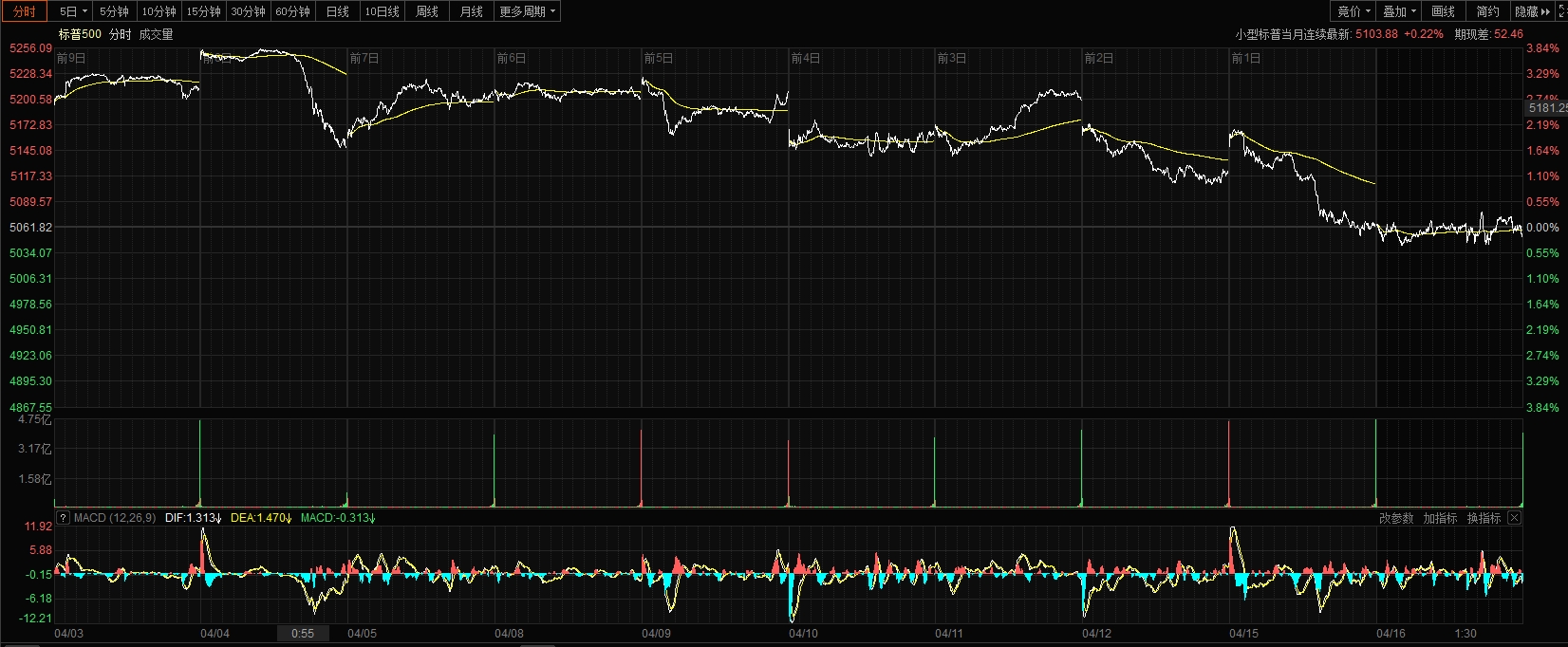Toggle the 简约 simplified view
The image size is (1568, 647).
click(x=1487, y=11)
